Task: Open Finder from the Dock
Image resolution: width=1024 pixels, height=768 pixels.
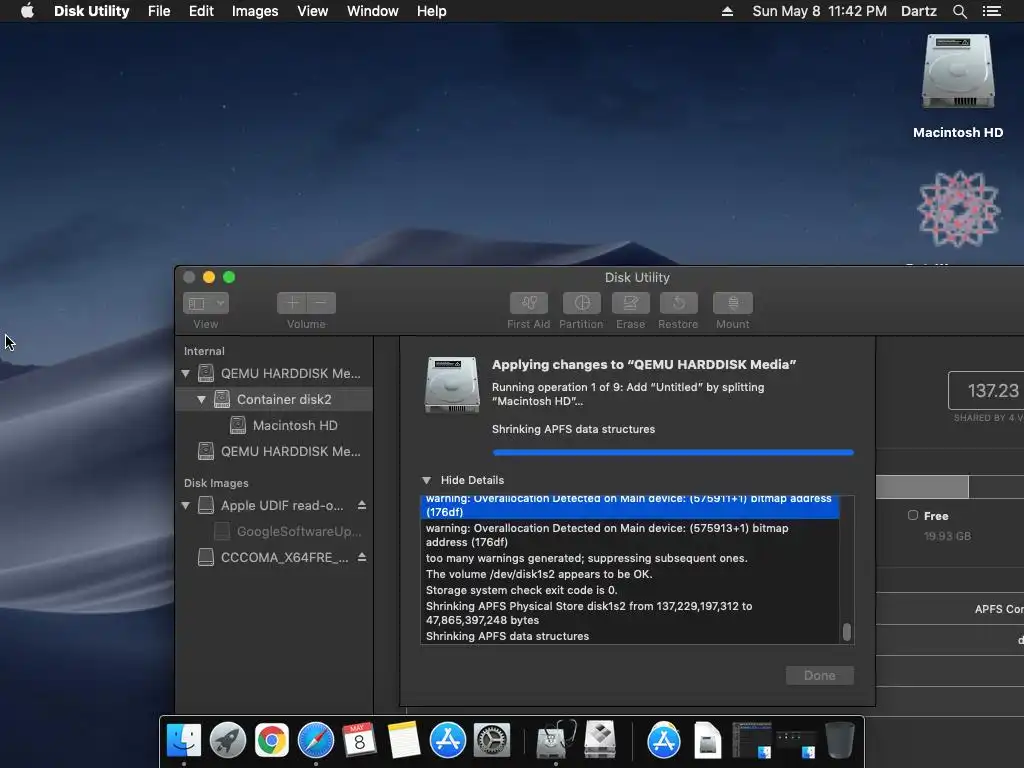Action: pyautogui.click(x=184, y=740)
